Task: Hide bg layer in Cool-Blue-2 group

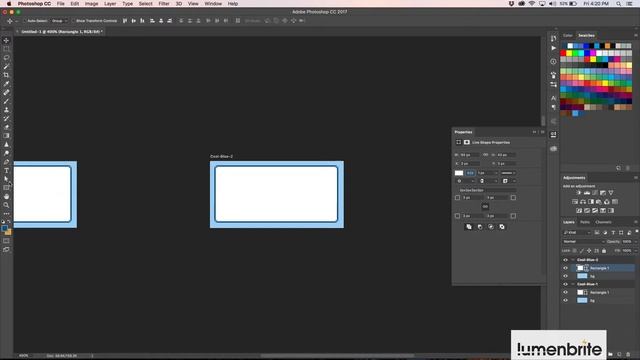Action: click(x=565, y=276)
